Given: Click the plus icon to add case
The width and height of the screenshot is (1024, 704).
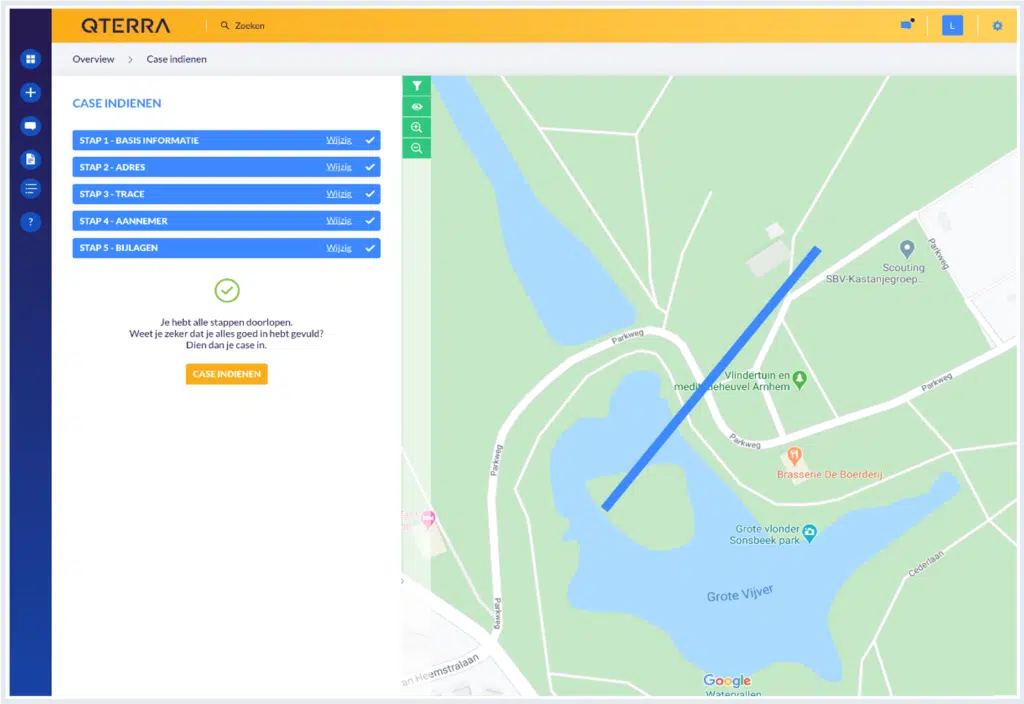Looking at the screenshot, I should click(x=30, y=93).
